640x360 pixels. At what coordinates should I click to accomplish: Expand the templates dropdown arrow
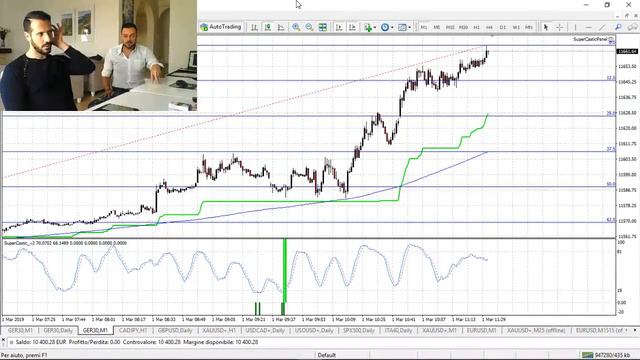point(409,27)
